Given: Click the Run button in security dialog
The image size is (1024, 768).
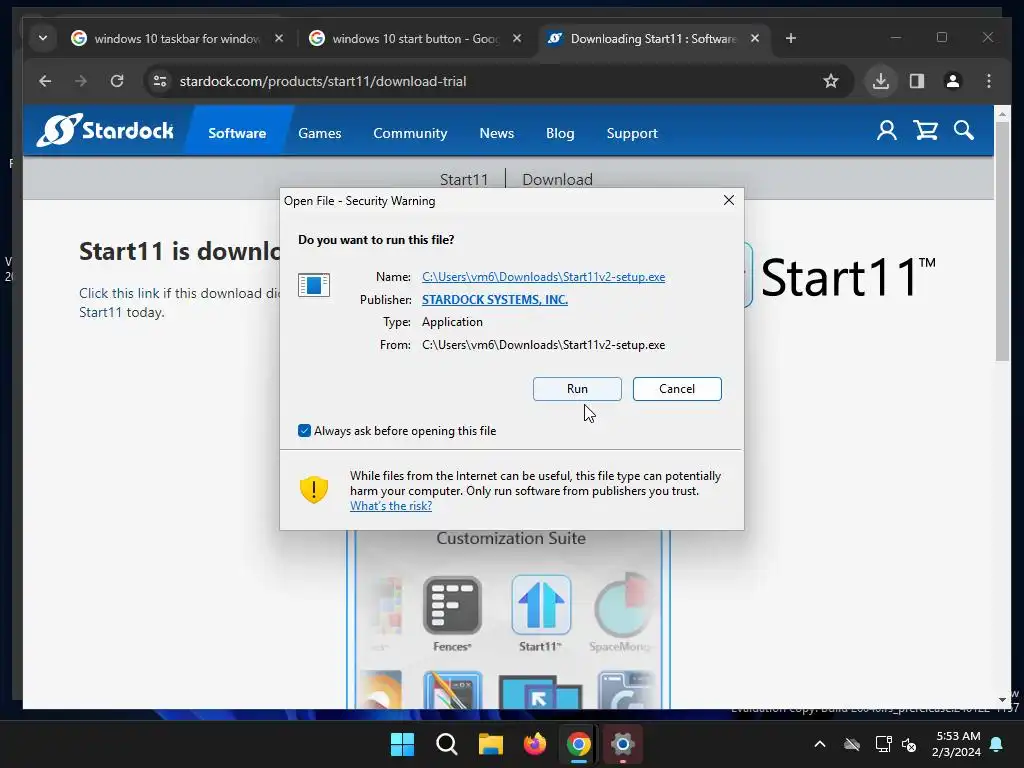Looking at the screenshot, I should 577,389.
